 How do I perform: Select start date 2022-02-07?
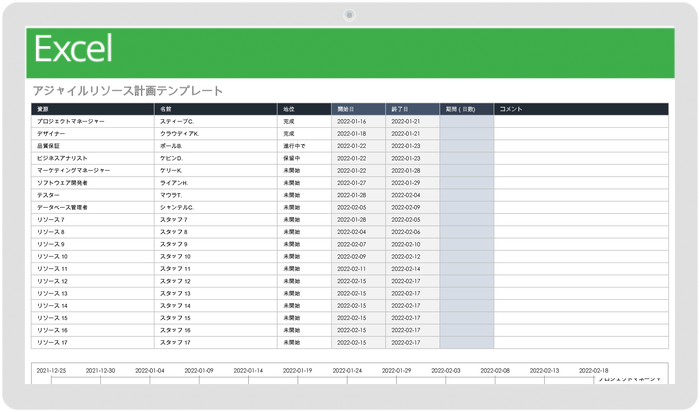pos(358,244)
